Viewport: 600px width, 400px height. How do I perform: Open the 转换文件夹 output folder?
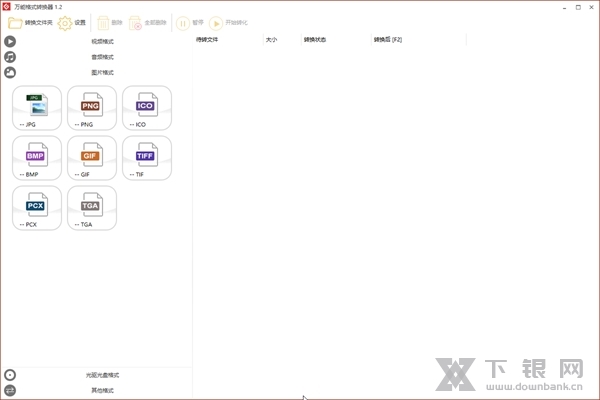coord(31,22)
